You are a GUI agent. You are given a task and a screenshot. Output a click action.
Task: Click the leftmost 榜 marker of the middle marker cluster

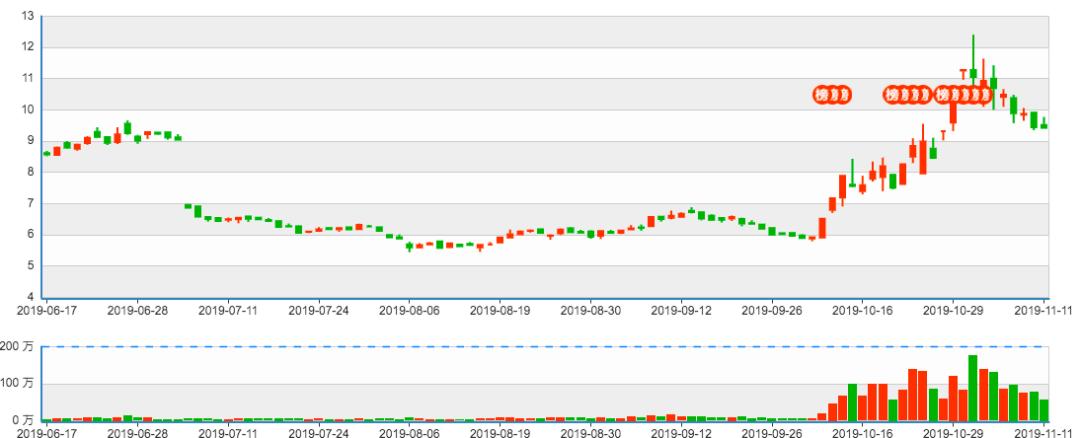point(892,94)
